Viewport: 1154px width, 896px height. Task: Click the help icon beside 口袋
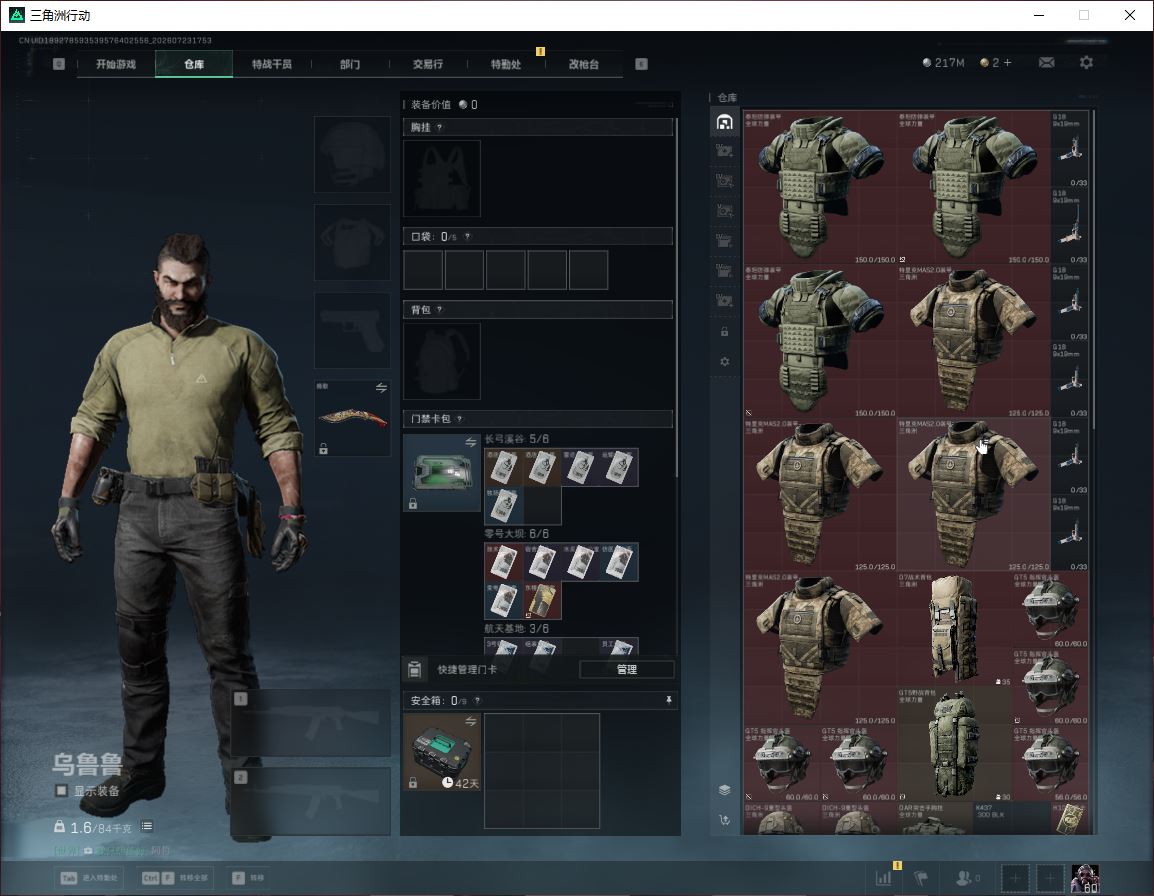click(x=467, y=236)
